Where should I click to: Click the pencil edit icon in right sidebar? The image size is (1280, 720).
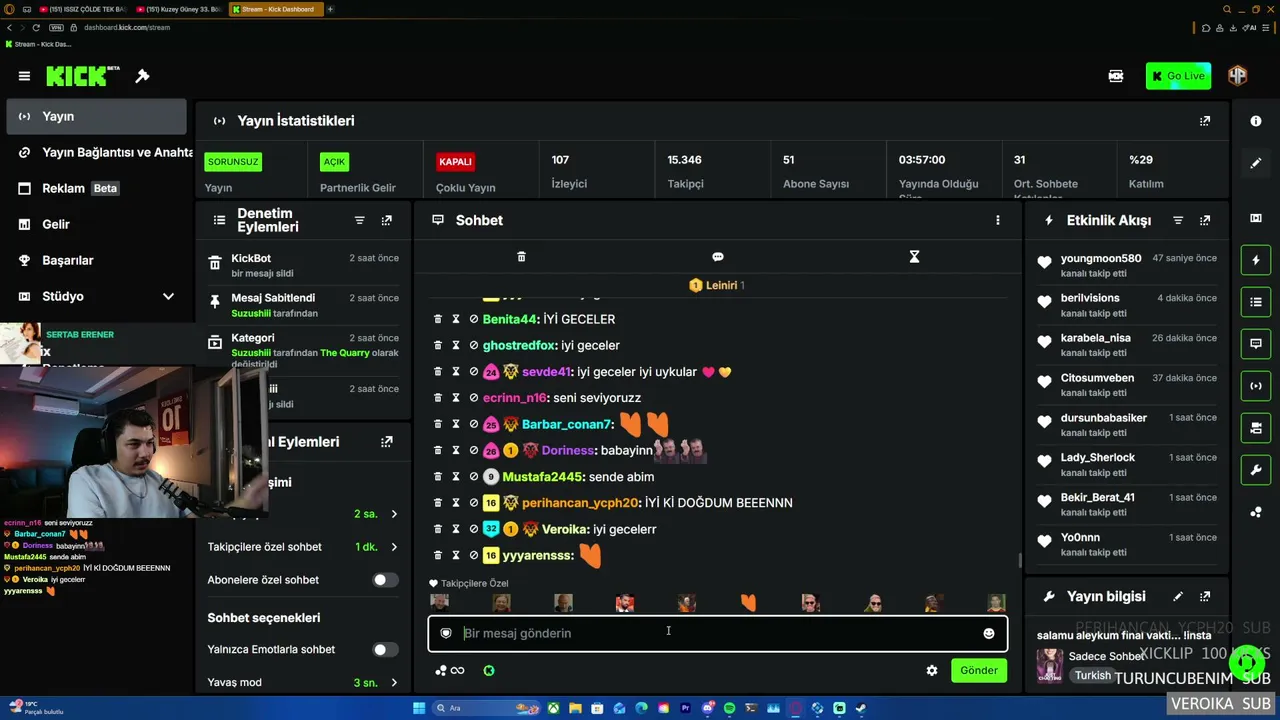[x=1256, y=163]
